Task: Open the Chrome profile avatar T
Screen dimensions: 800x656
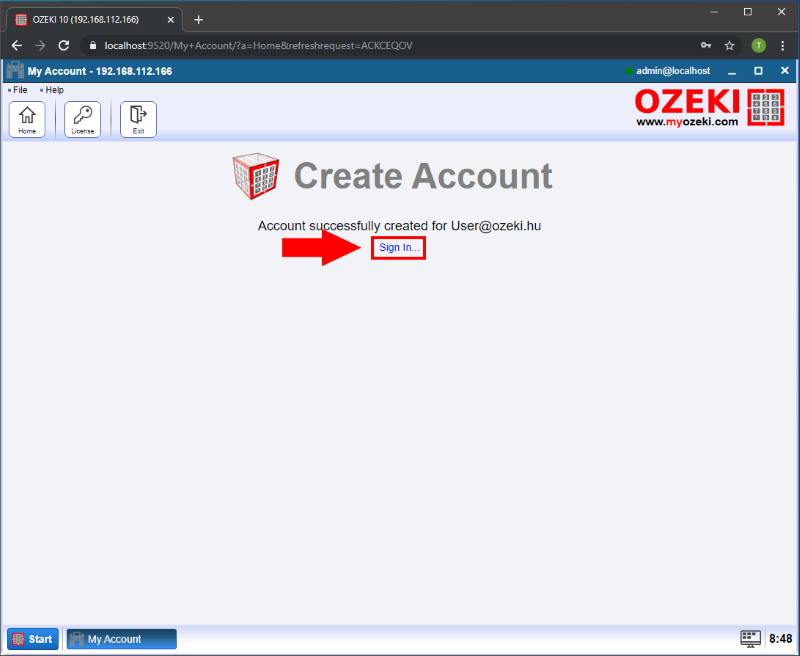Action: pos(759,46)
